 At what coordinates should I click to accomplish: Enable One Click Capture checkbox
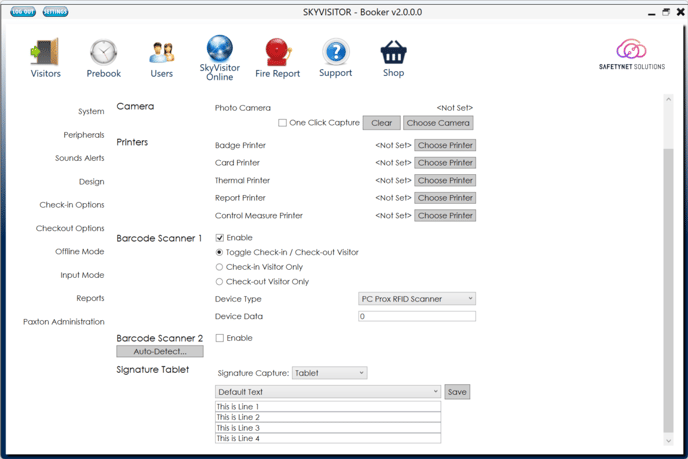pyautogui.click(x=283, y=123)
